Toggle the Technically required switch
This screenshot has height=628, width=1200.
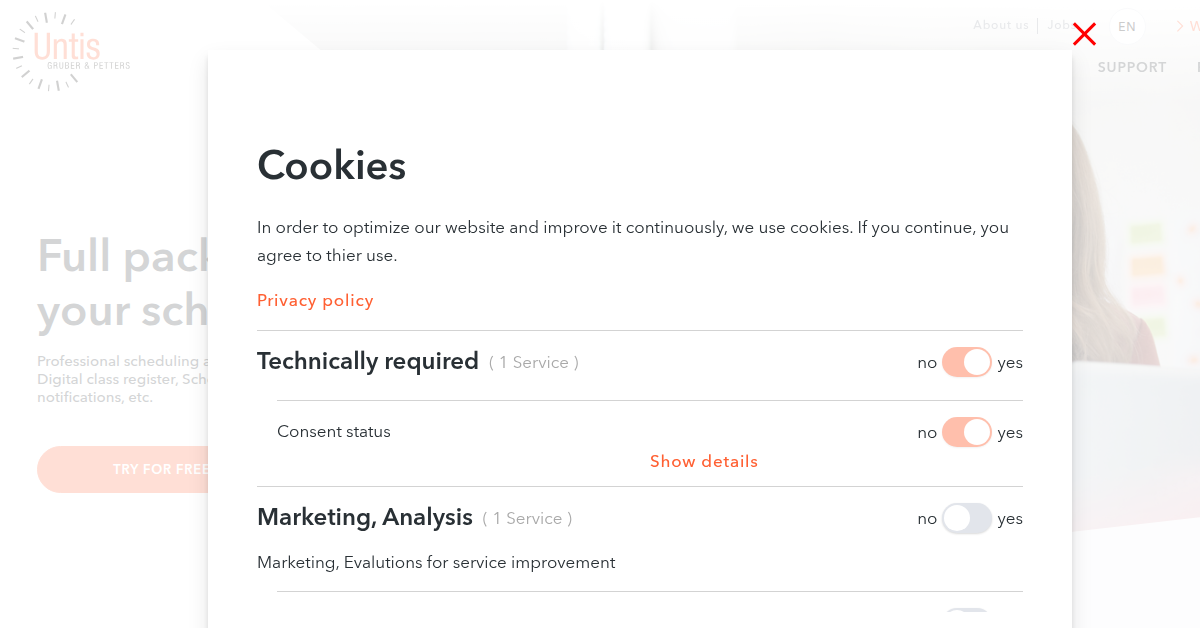tap(966, 362)
